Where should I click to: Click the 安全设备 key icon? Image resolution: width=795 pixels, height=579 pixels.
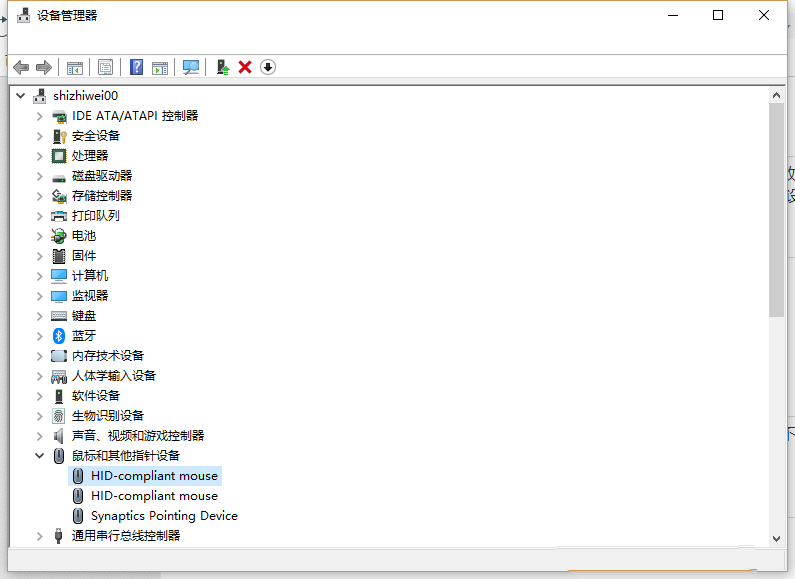[59, 136]
